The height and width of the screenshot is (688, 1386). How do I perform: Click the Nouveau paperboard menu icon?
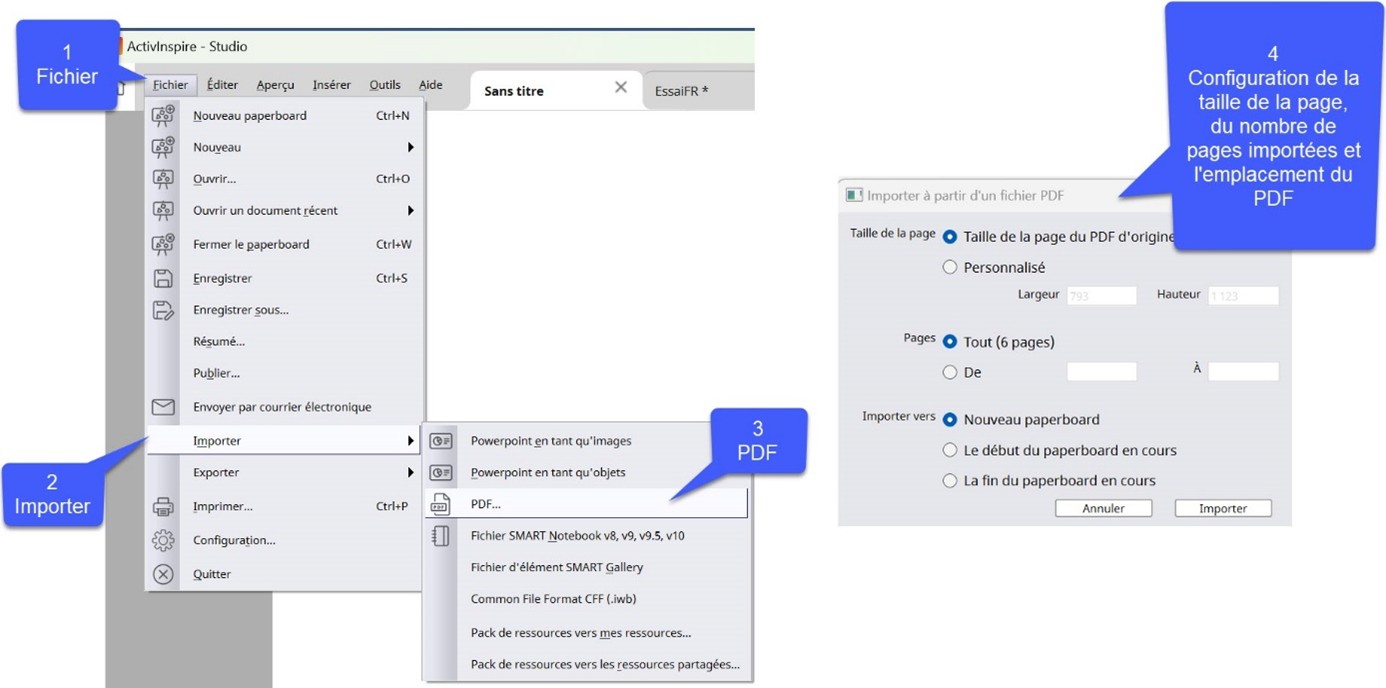[163, 115]
